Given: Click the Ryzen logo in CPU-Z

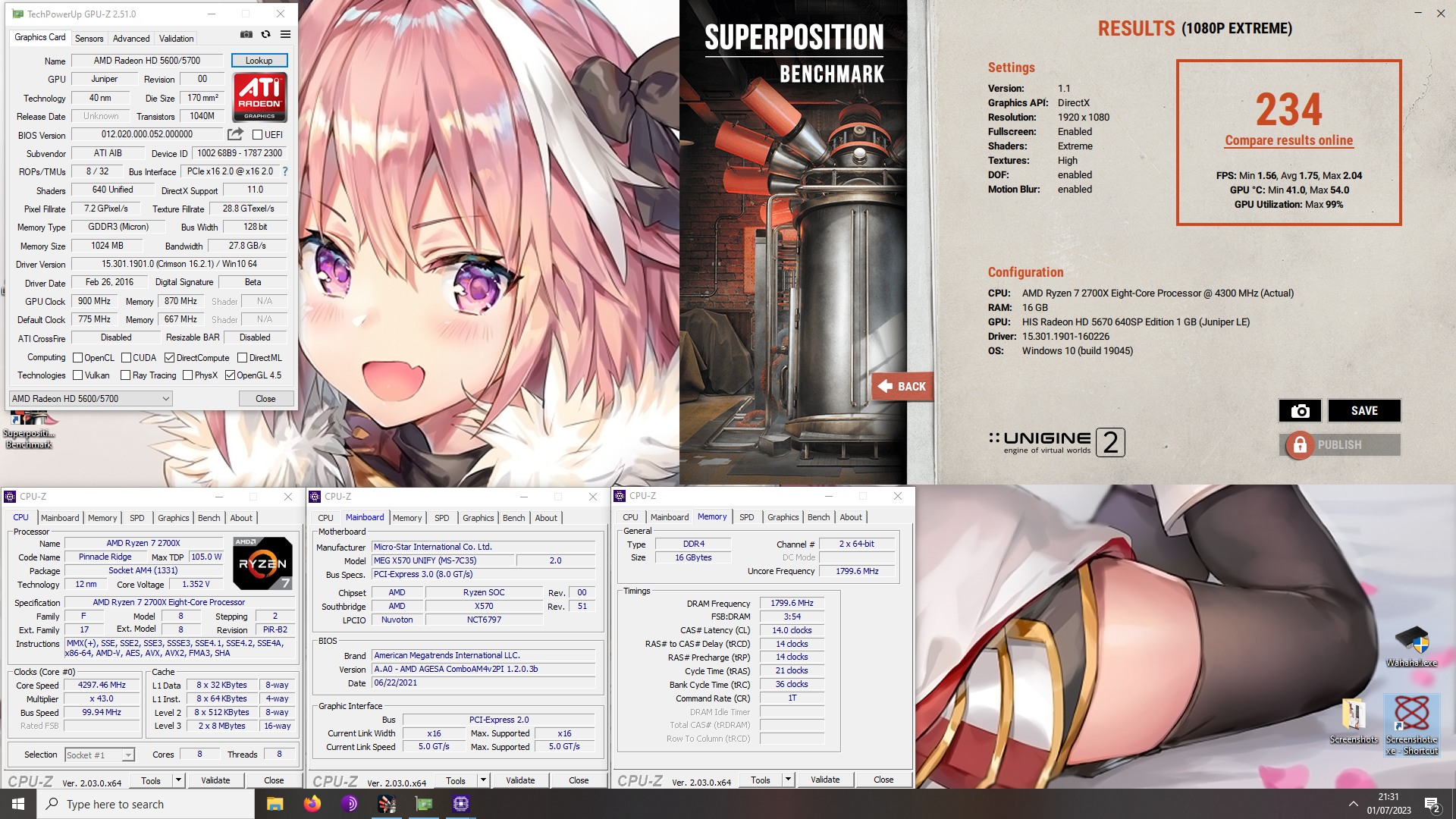Looking at the screenshot, I should [262, 563].
